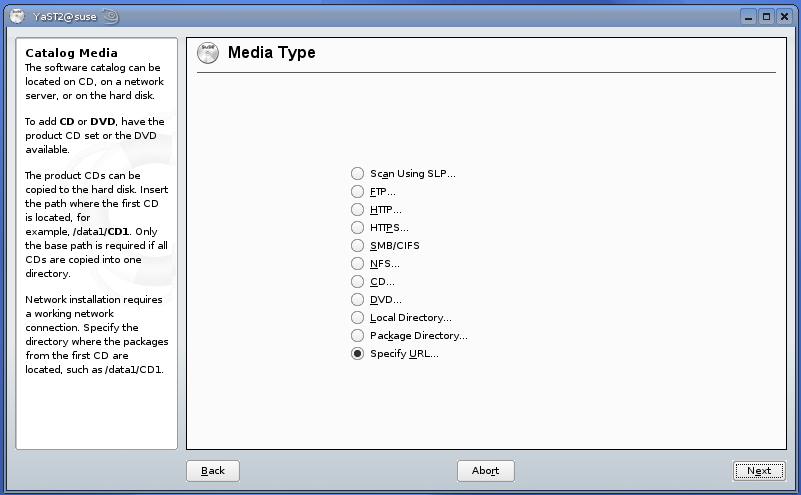Click the help text 'To add CD or DVD'
The width and height of the screenshot is (801, 495).
[95, 135]
